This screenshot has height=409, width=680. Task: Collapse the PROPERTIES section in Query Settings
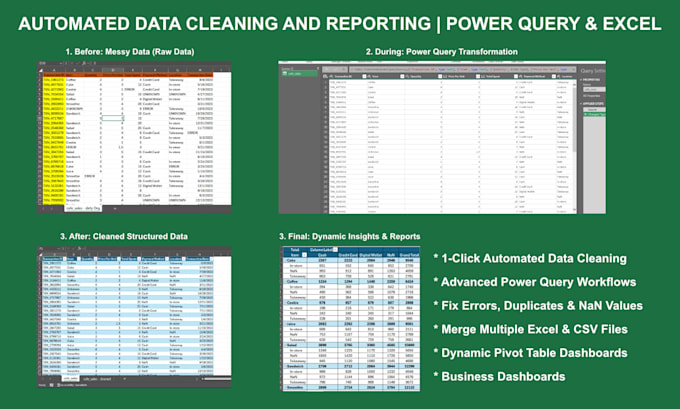coord(581,80)
